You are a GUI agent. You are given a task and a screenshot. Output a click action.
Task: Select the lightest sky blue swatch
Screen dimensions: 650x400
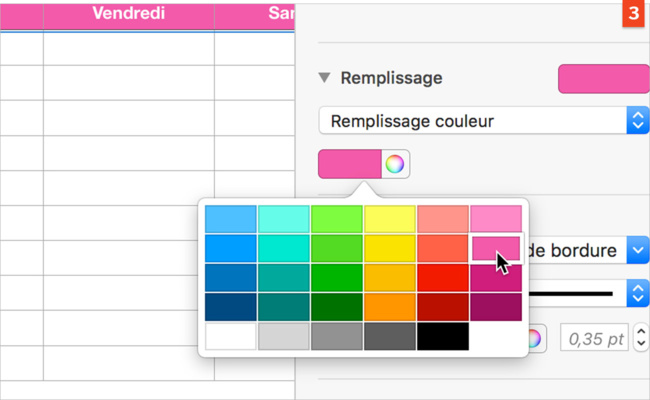click(x=231, y=219)
